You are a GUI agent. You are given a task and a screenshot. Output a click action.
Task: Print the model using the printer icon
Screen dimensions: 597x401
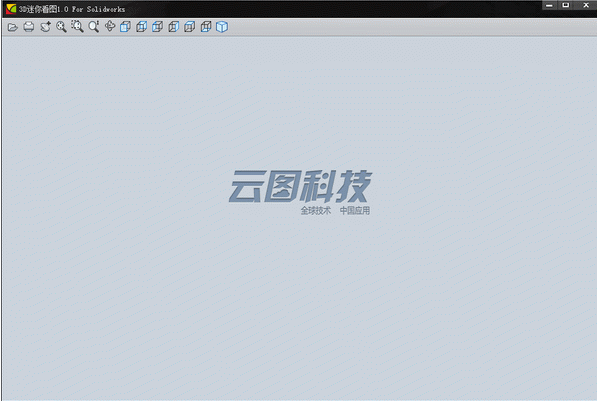point(29,27)
